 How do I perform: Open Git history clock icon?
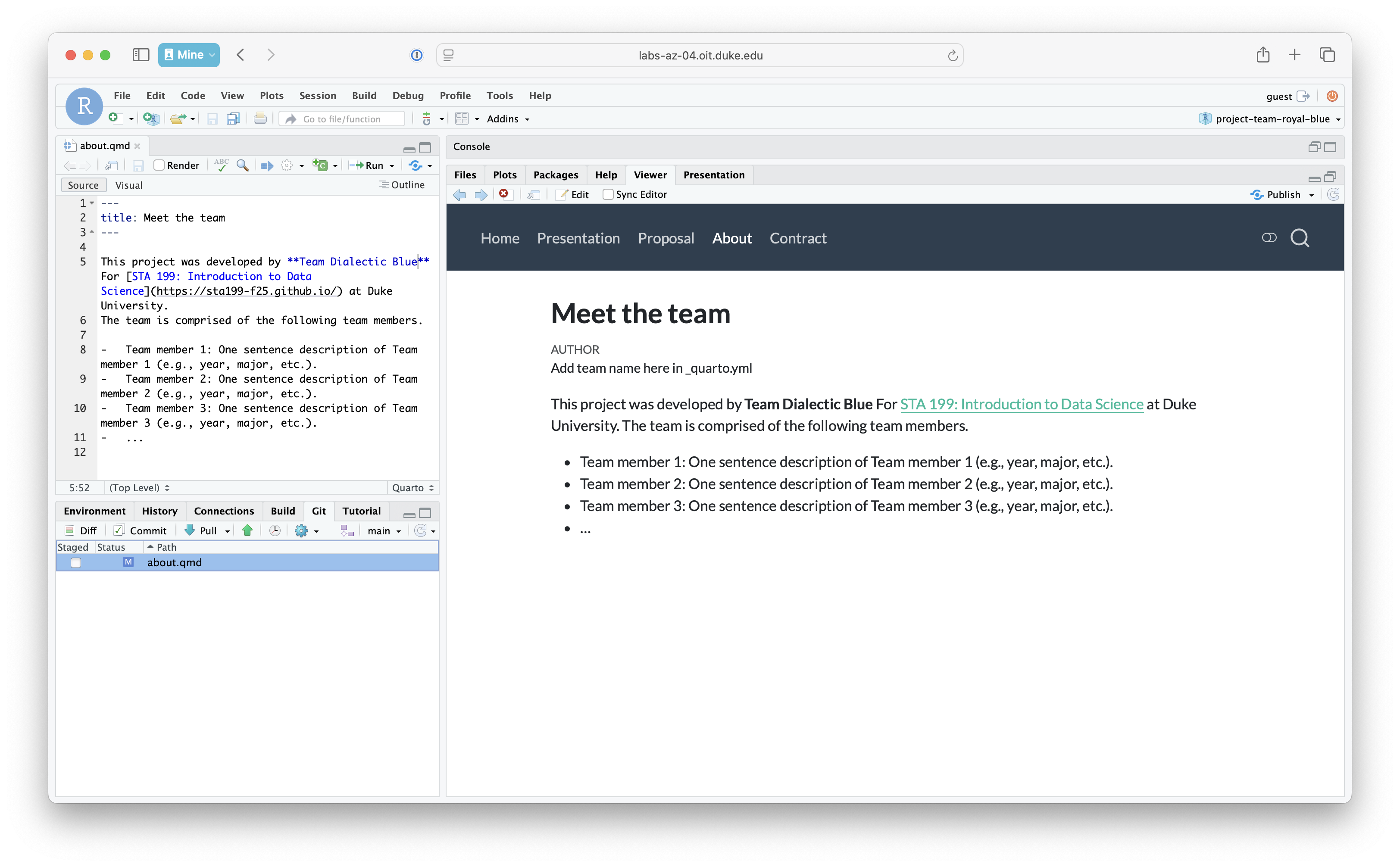coord(275,530)
